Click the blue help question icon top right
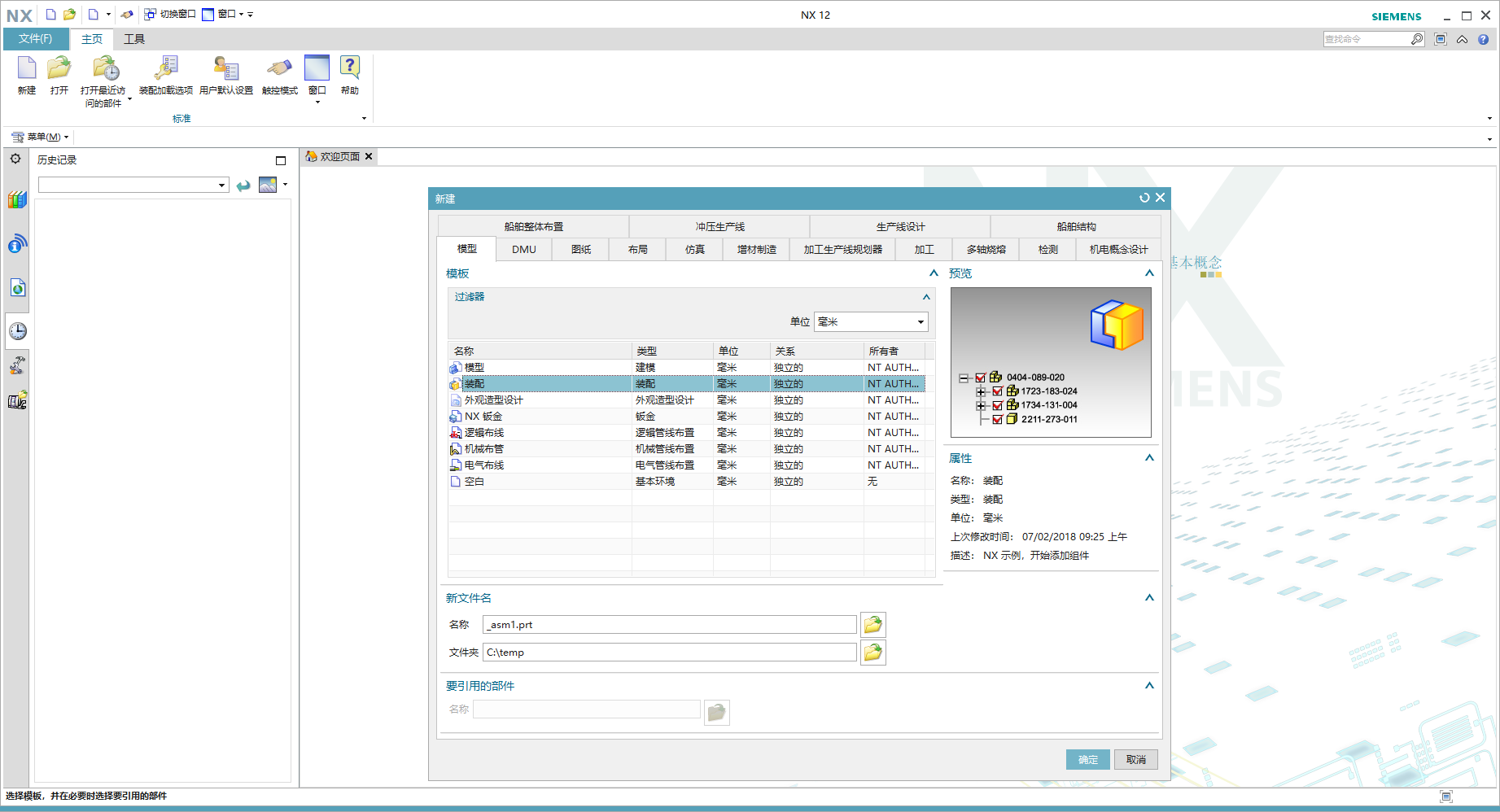 coord(1483,38)
